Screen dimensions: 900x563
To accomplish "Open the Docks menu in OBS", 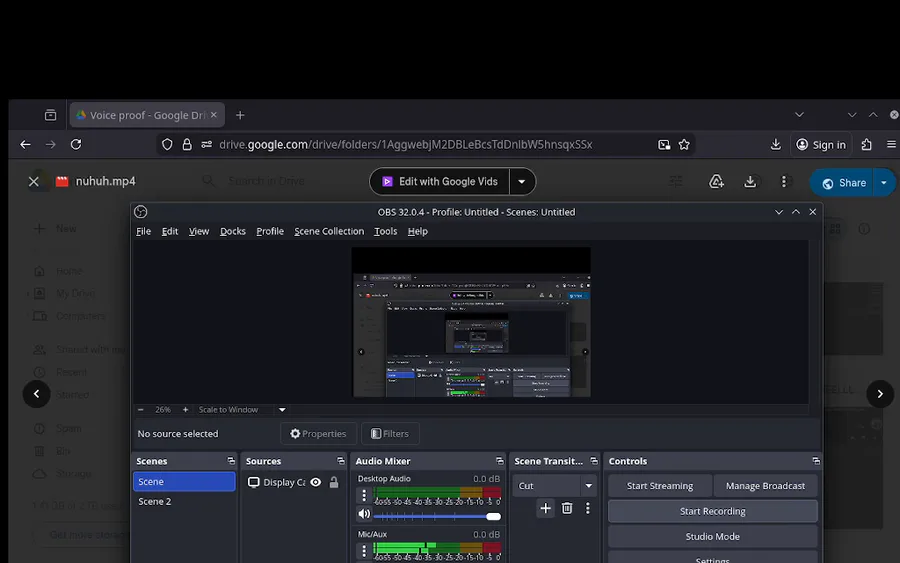I will point(232,231).
